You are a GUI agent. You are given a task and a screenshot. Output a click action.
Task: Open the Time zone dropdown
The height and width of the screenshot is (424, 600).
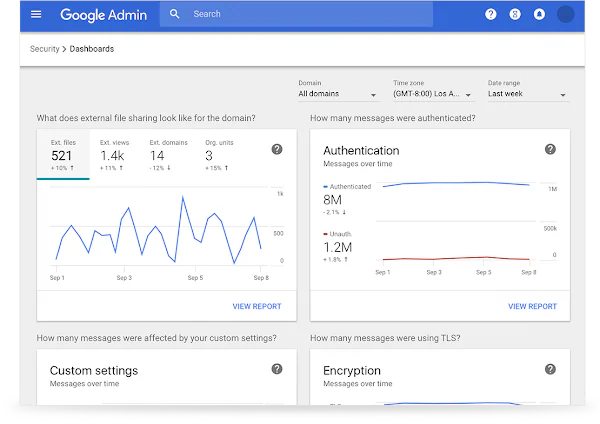[433, 94]
